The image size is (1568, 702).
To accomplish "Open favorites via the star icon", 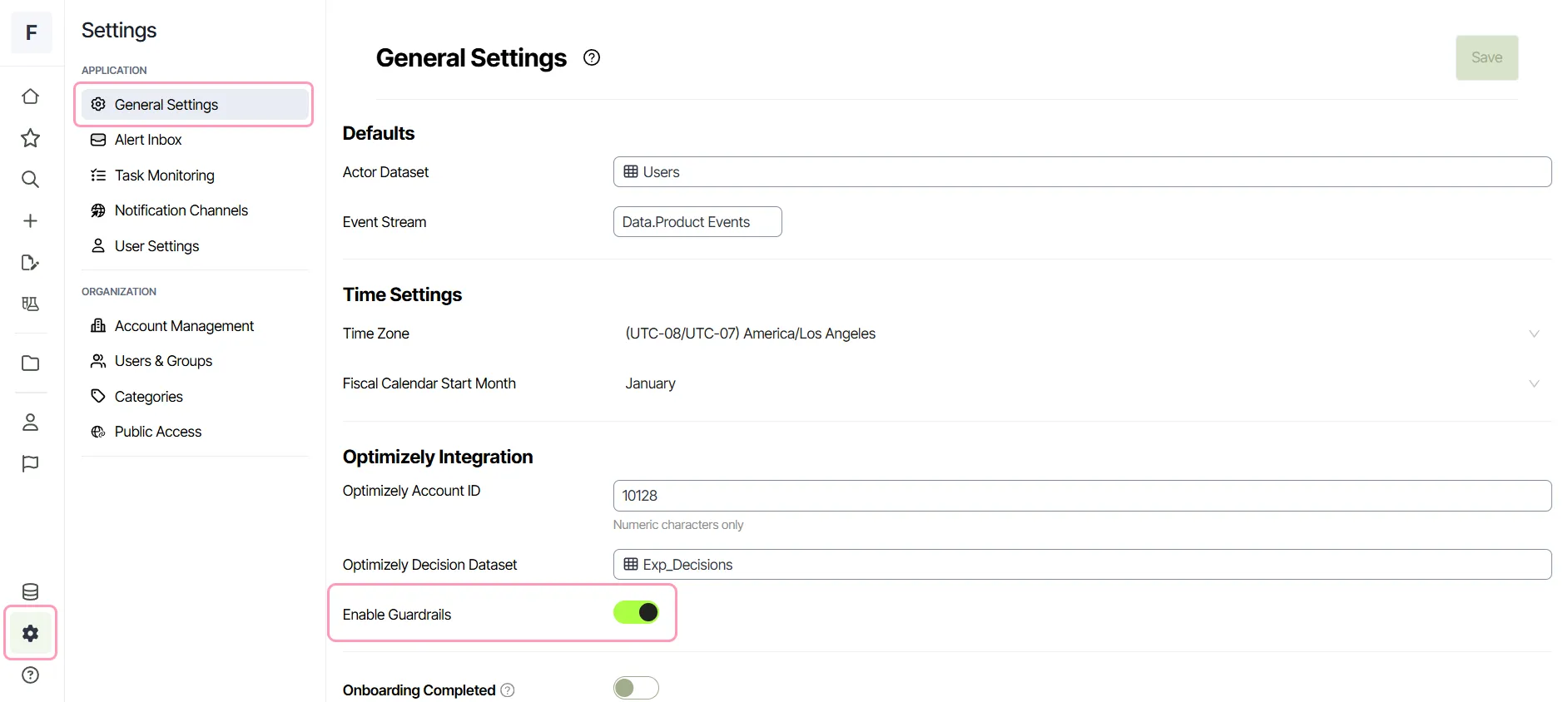I will click(x=31, y=138).
